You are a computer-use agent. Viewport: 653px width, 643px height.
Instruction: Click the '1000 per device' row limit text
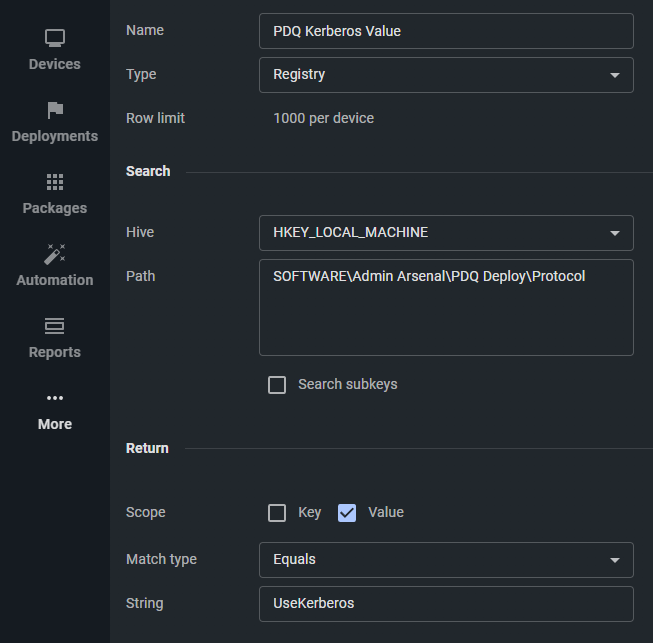point(323,118)
